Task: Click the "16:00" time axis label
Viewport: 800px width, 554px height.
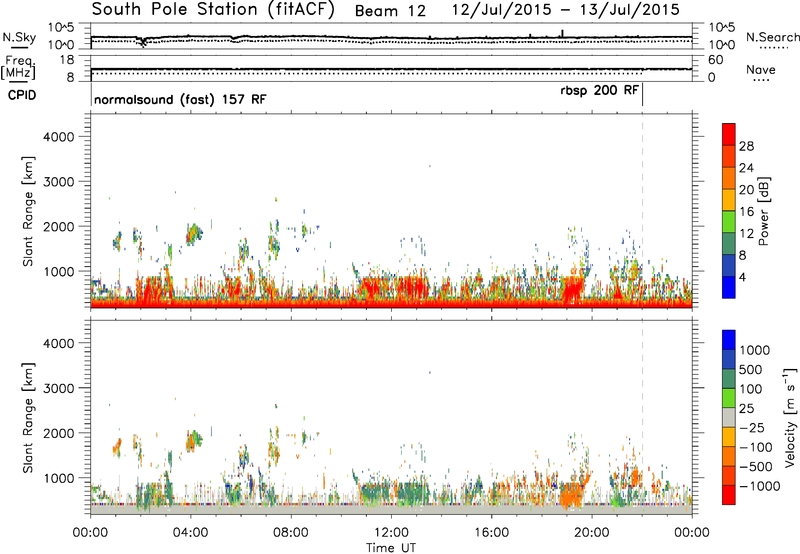Action: pyautogui.click(x=491, y=533)
